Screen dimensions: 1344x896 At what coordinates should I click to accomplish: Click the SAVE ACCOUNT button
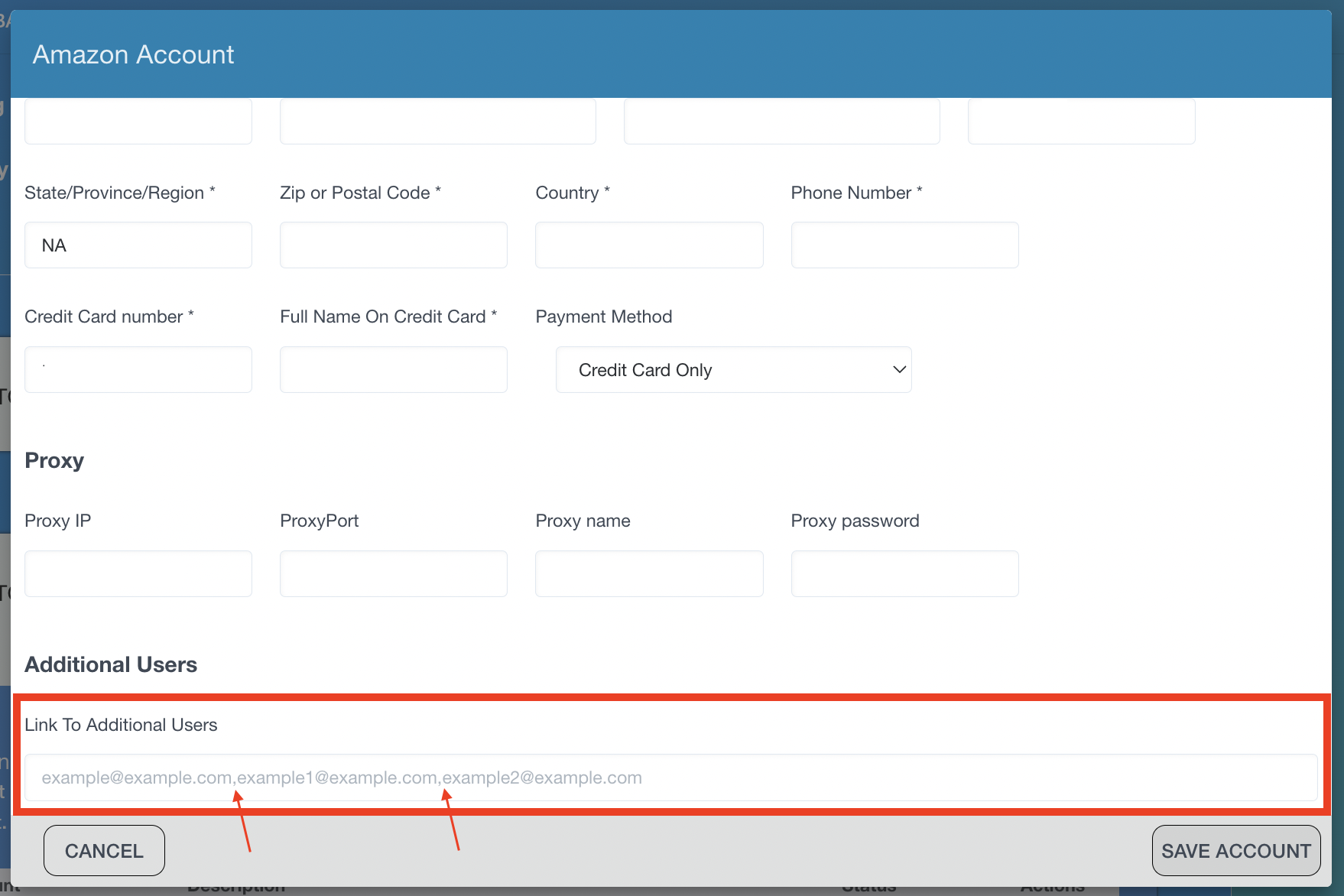(x=1236, y=851)
